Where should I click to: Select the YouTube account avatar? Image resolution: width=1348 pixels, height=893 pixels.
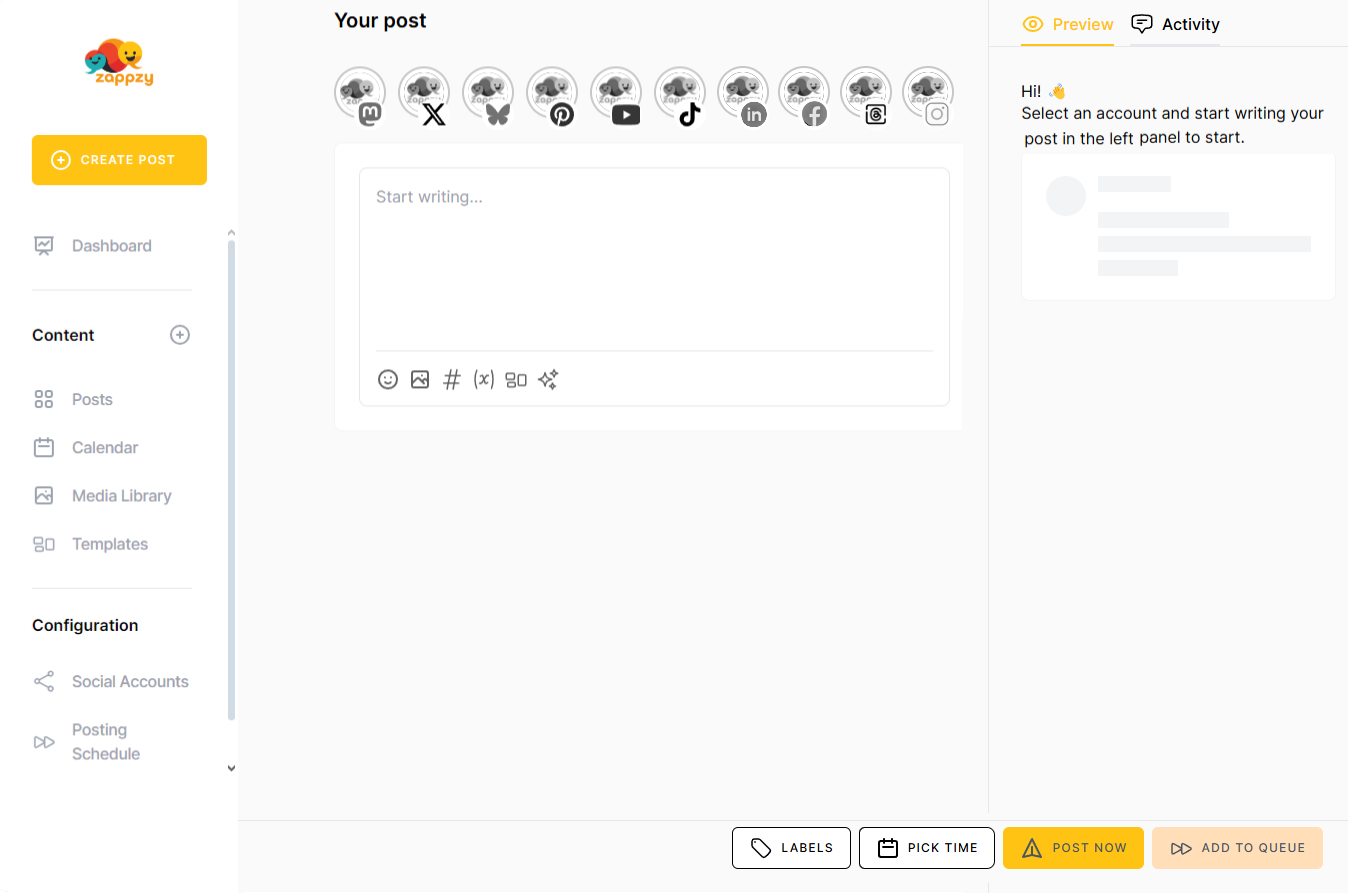tap(616, 95)
